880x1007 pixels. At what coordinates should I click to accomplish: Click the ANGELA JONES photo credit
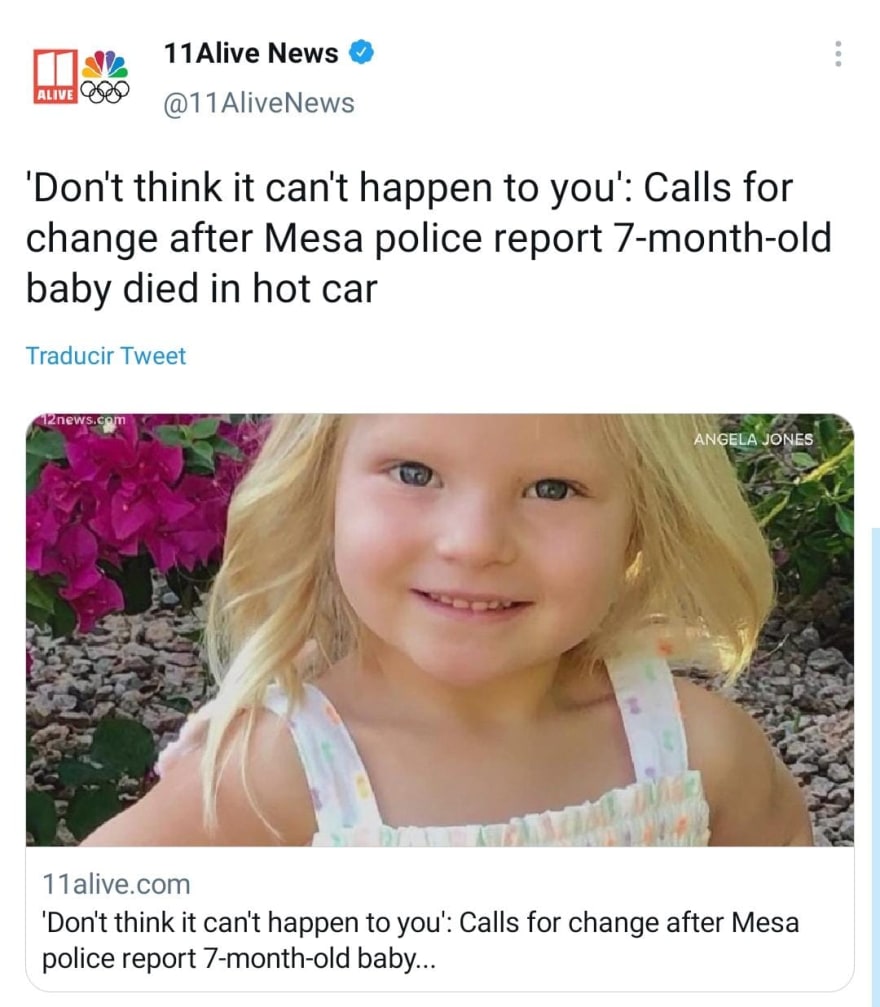(x=752, y=439)
